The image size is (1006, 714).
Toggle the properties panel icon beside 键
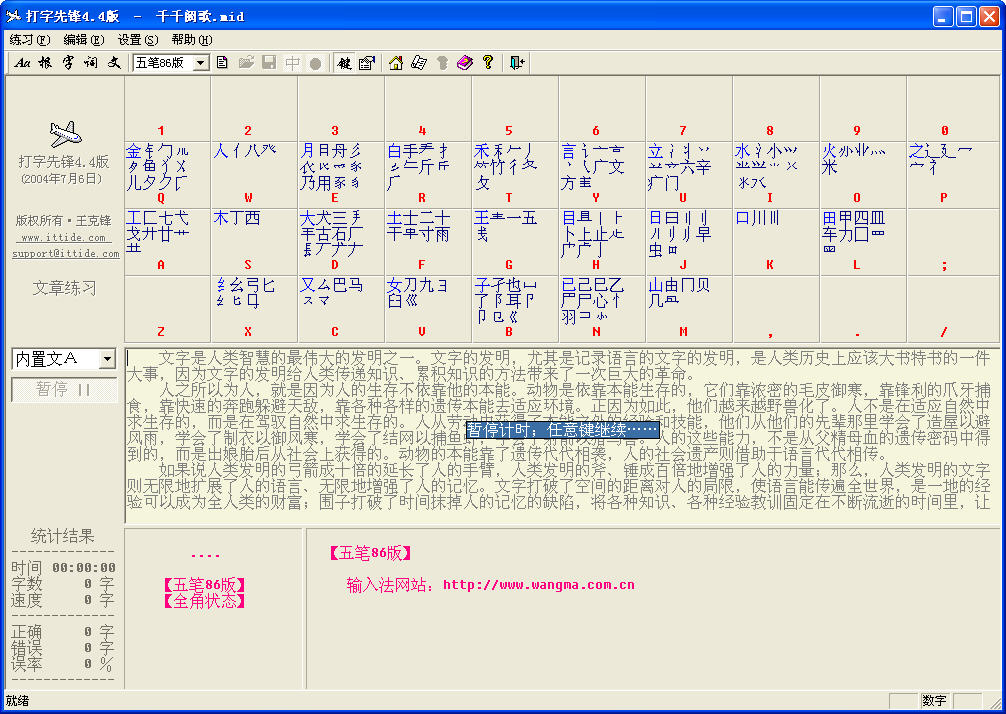366,63
